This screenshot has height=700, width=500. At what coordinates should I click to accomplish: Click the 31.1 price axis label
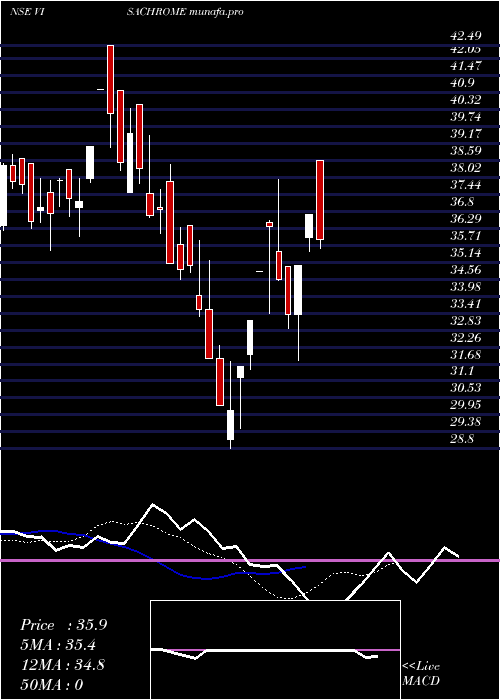pyautogui.click(x=462, y=371)
